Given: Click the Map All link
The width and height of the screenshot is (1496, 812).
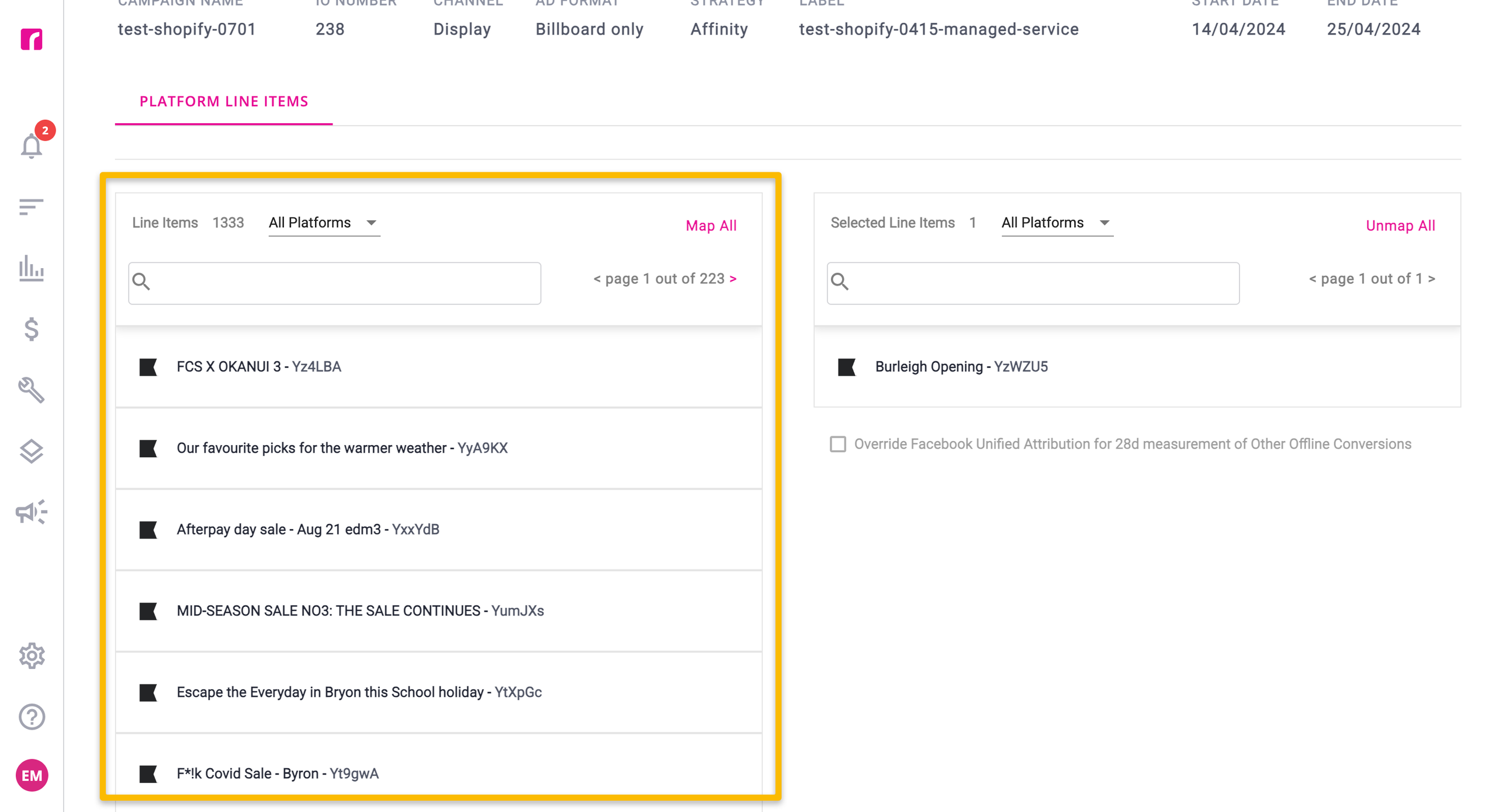Looking at the screenshot, I should pos(711,225).
